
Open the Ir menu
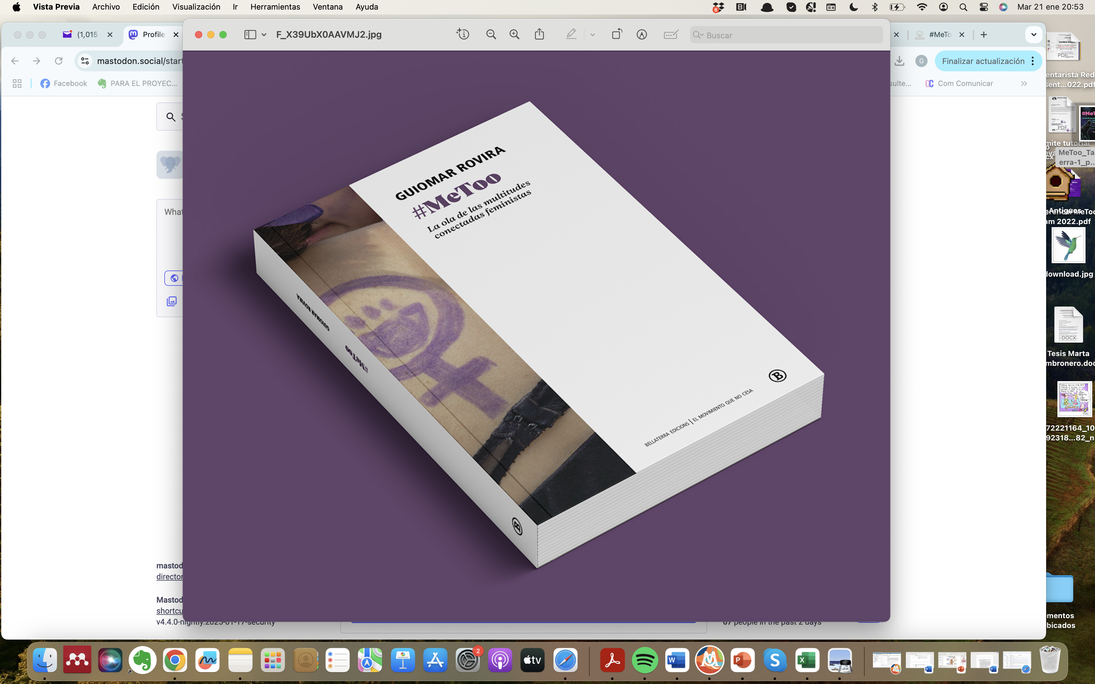tap(235, 7)
